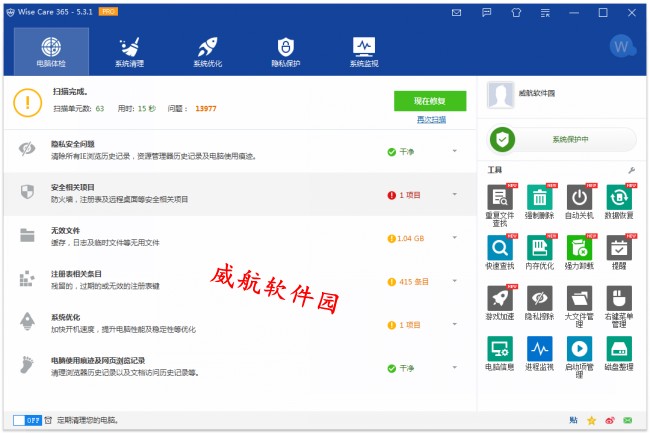This screenshot has height=433, width=650.
Task: Click the 415 条目 result value
Action: click(x=414, y=282)
